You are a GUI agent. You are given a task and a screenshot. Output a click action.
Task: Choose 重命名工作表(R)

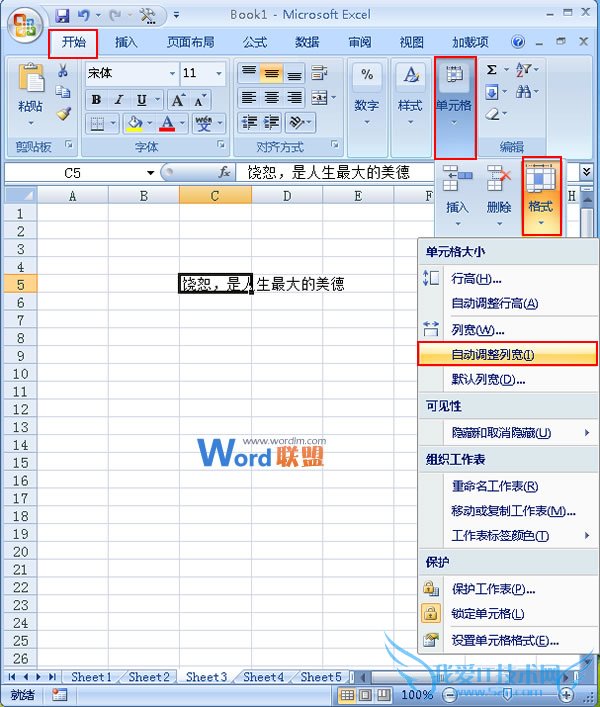508,486
